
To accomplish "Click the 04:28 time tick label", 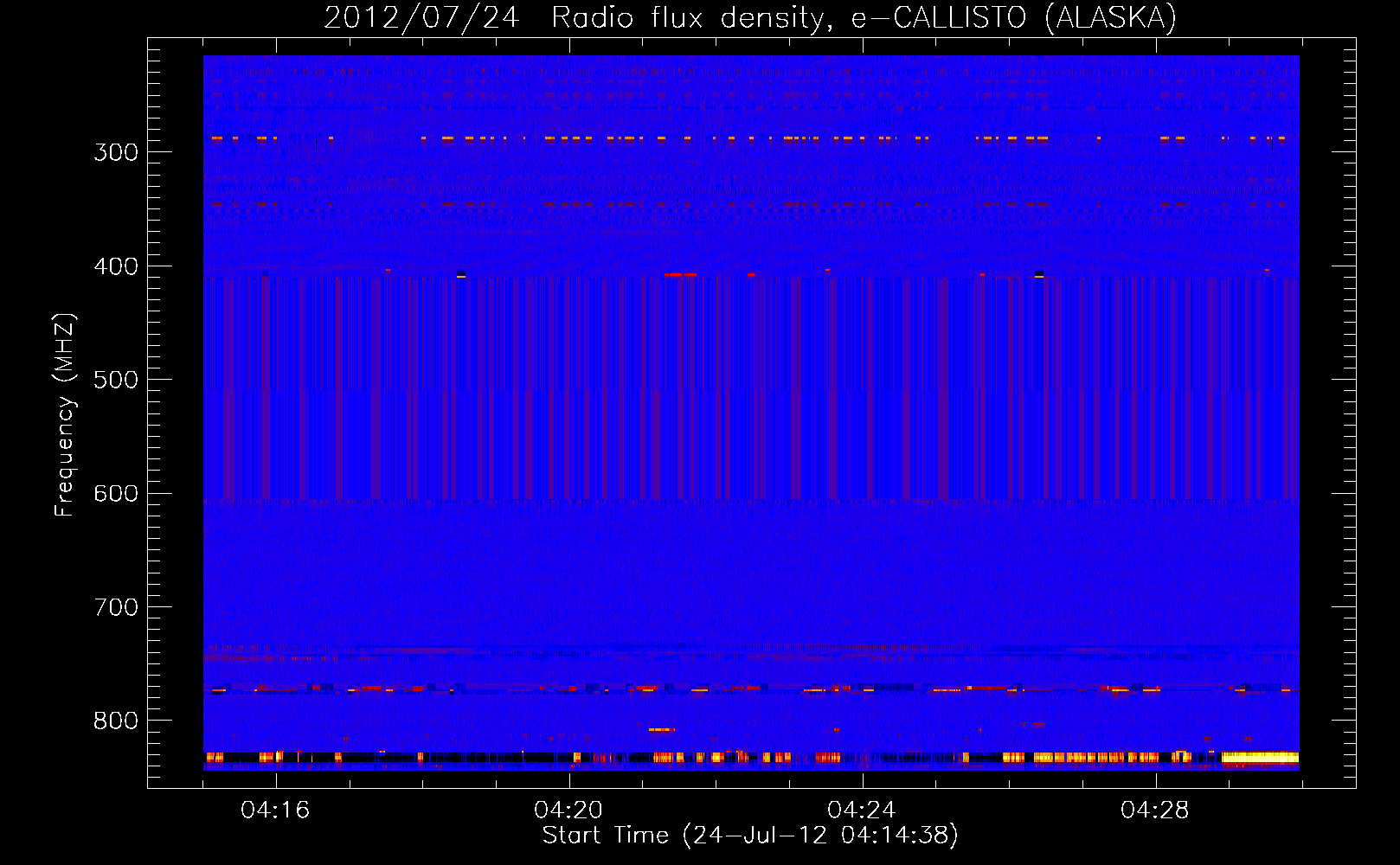I will click(1155, 811).
